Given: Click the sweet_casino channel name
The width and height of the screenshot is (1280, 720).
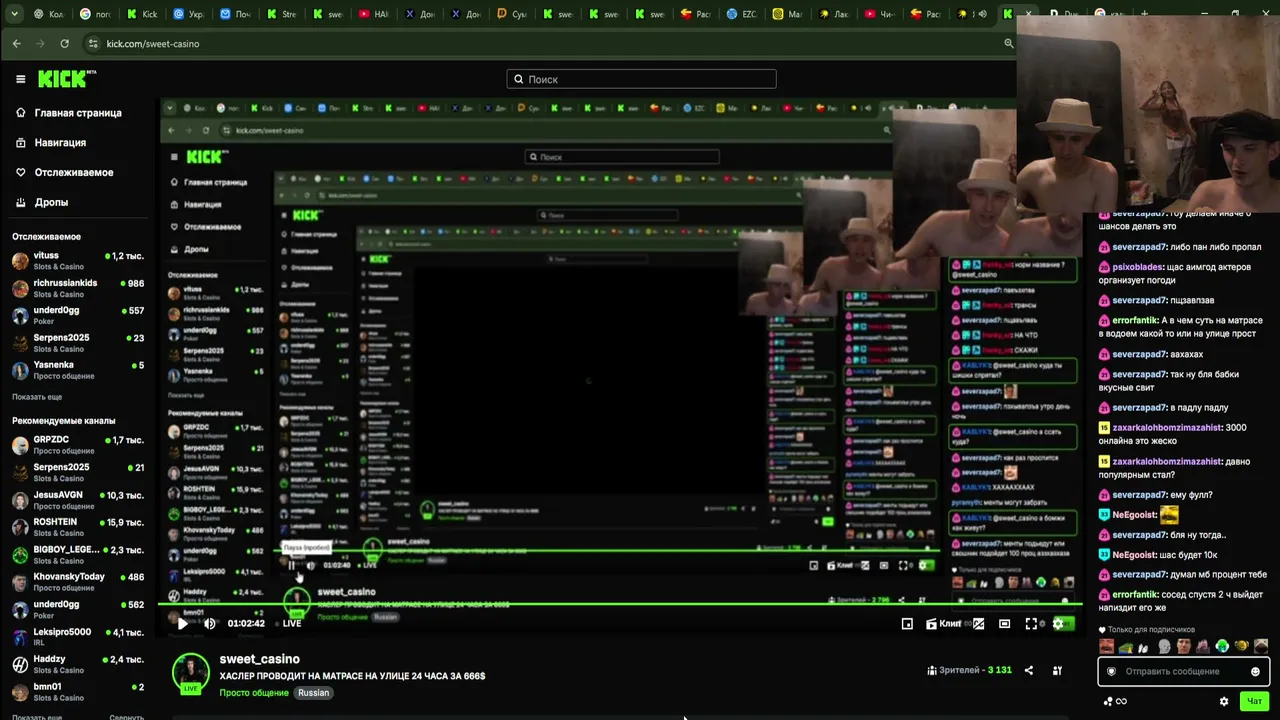Looking at the screenshot, I should [260, 659].
